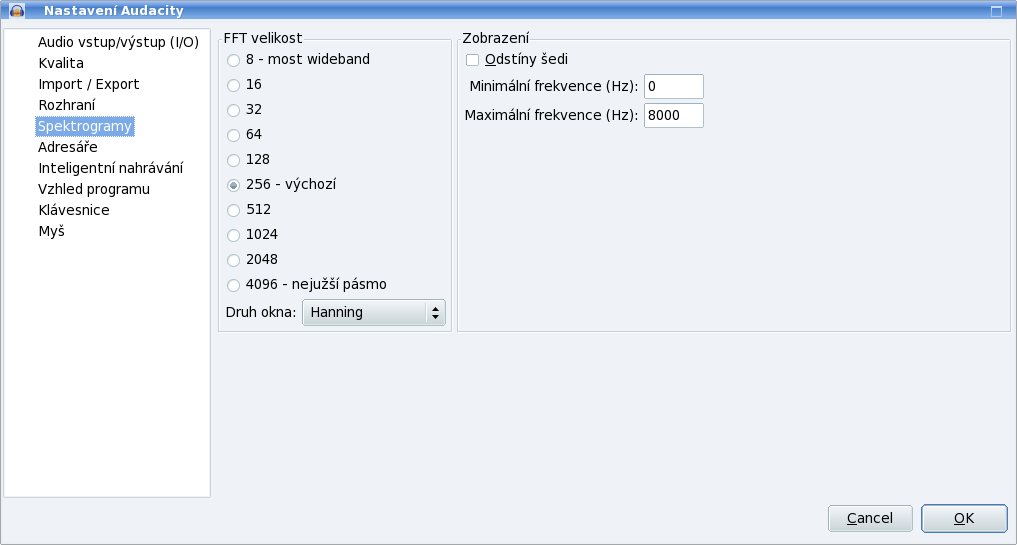Select FFT size 2048

click(233, 260)
